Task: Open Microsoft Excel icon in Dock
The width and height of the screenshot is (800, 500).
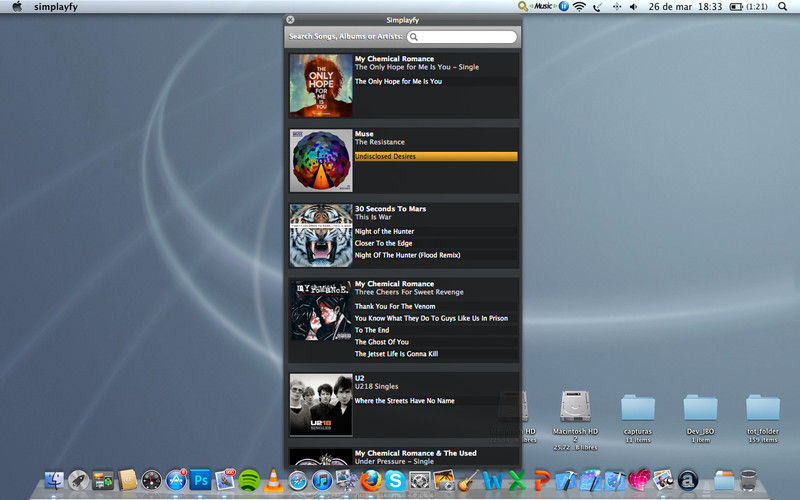Action: coord(517,481)
